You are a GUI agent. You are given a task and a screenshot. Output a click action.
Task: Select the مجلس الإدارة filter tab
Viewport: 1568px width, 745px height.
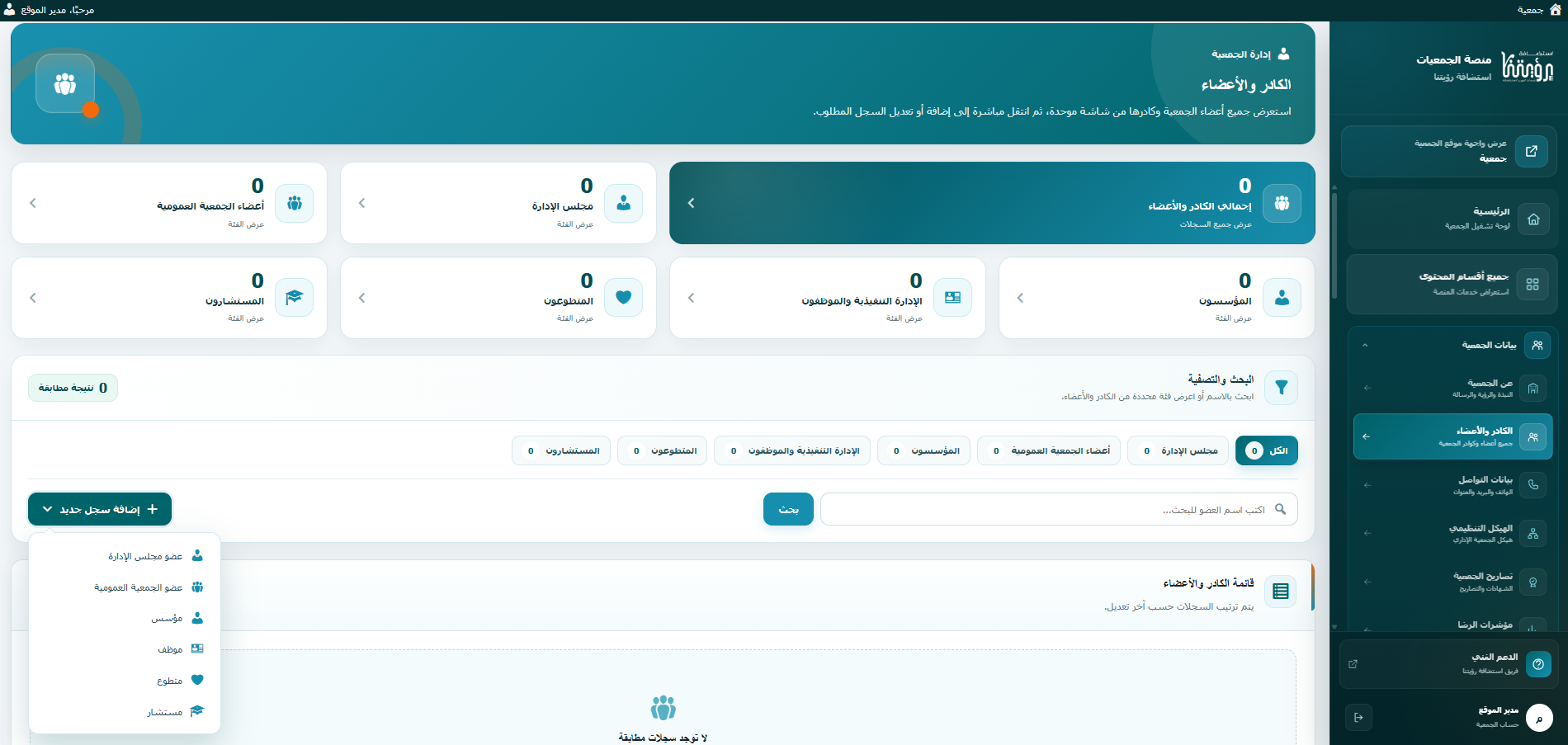pos(1177,450)
